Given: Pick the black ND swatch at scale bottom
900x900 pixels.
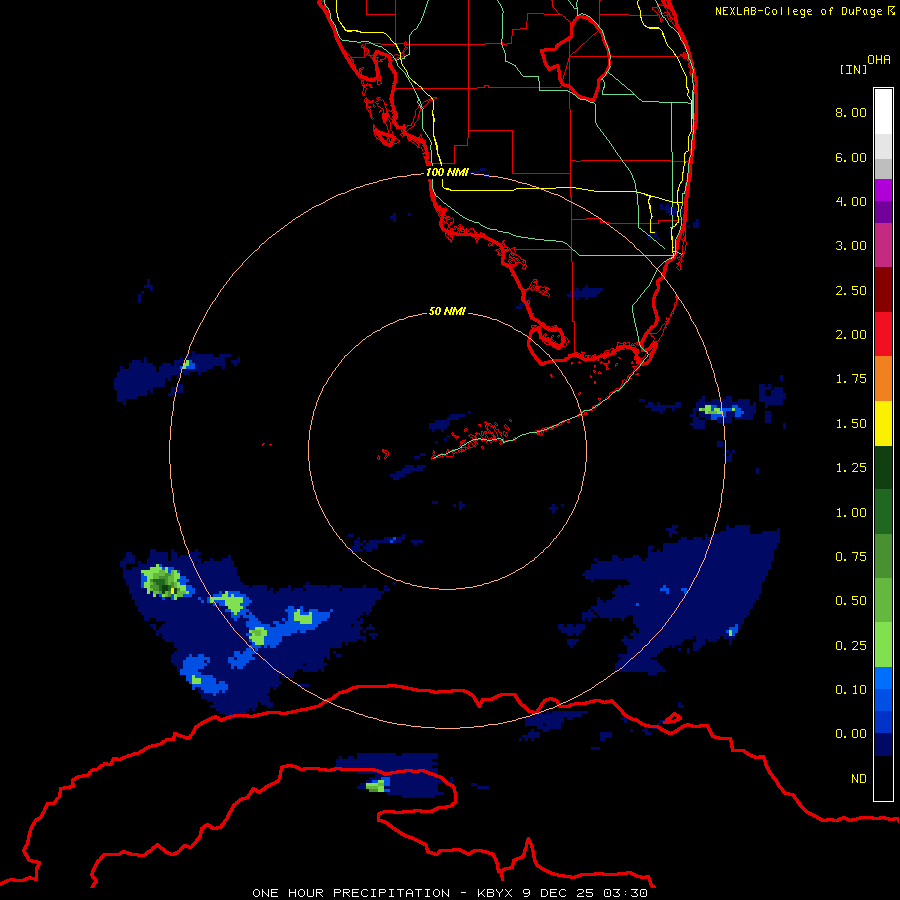Looking at the screenshot, I should pos(883,778).
